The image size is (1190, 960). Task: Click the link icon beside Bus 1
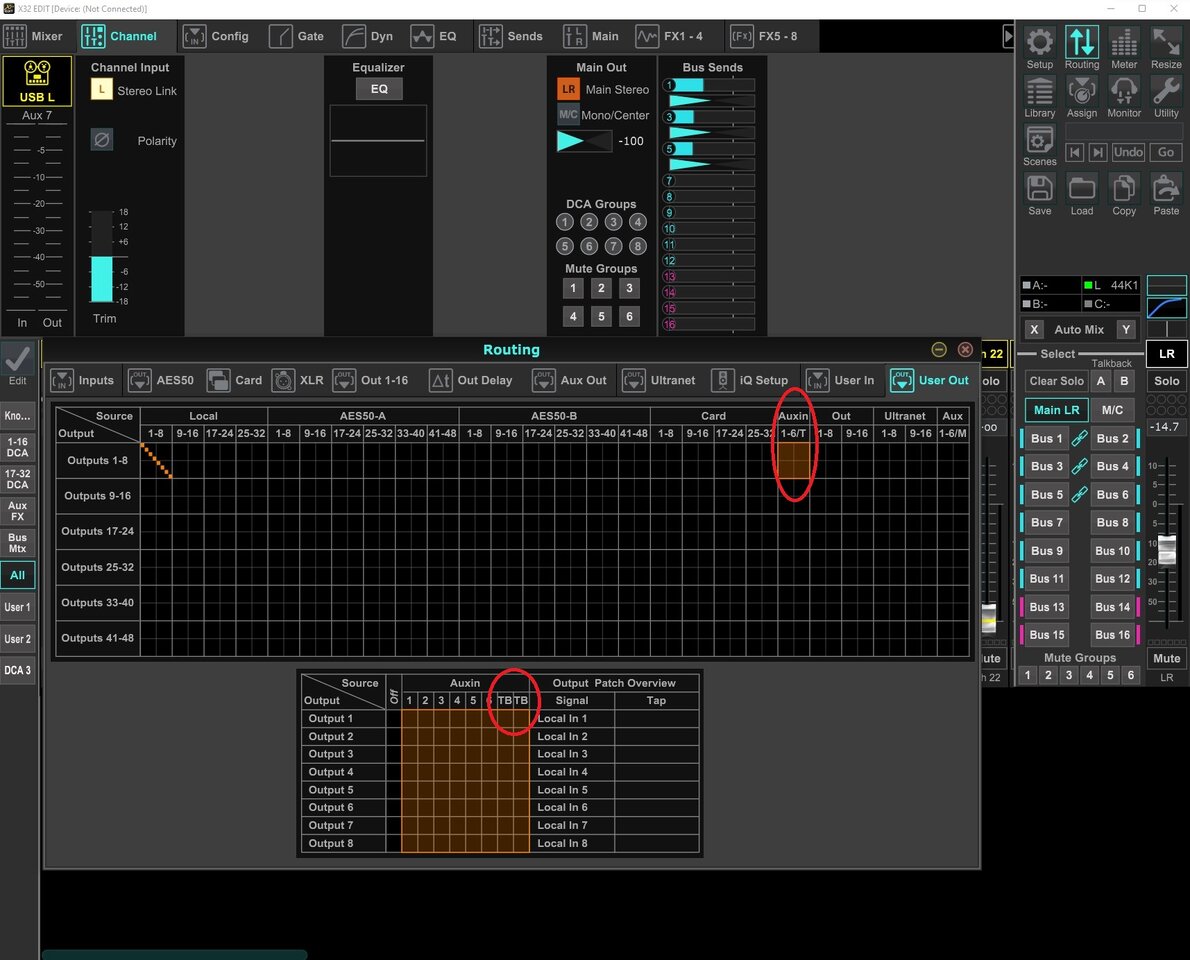tap(1079, 439)
